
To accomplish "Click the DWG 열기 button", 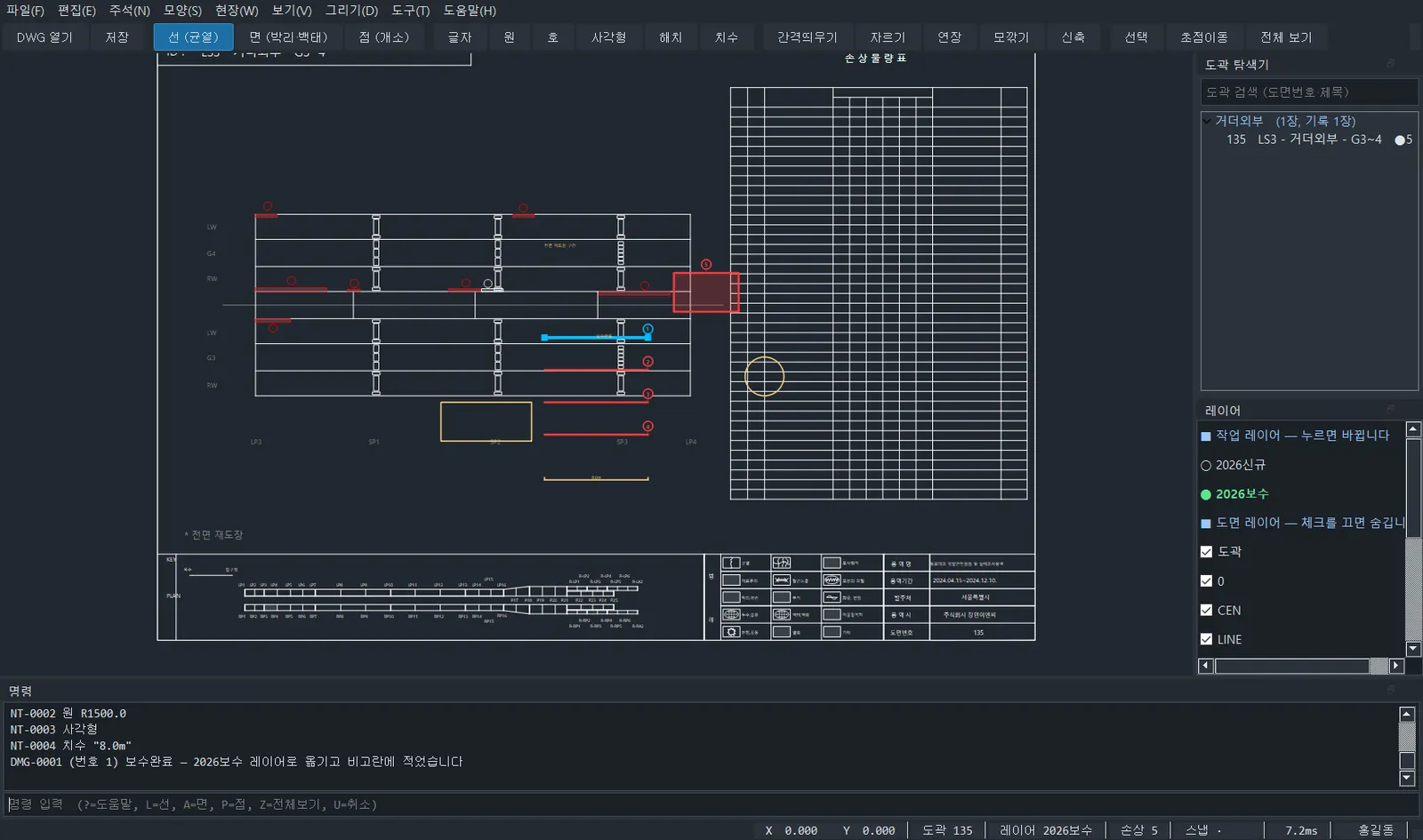I will click(x=44, y=37).
